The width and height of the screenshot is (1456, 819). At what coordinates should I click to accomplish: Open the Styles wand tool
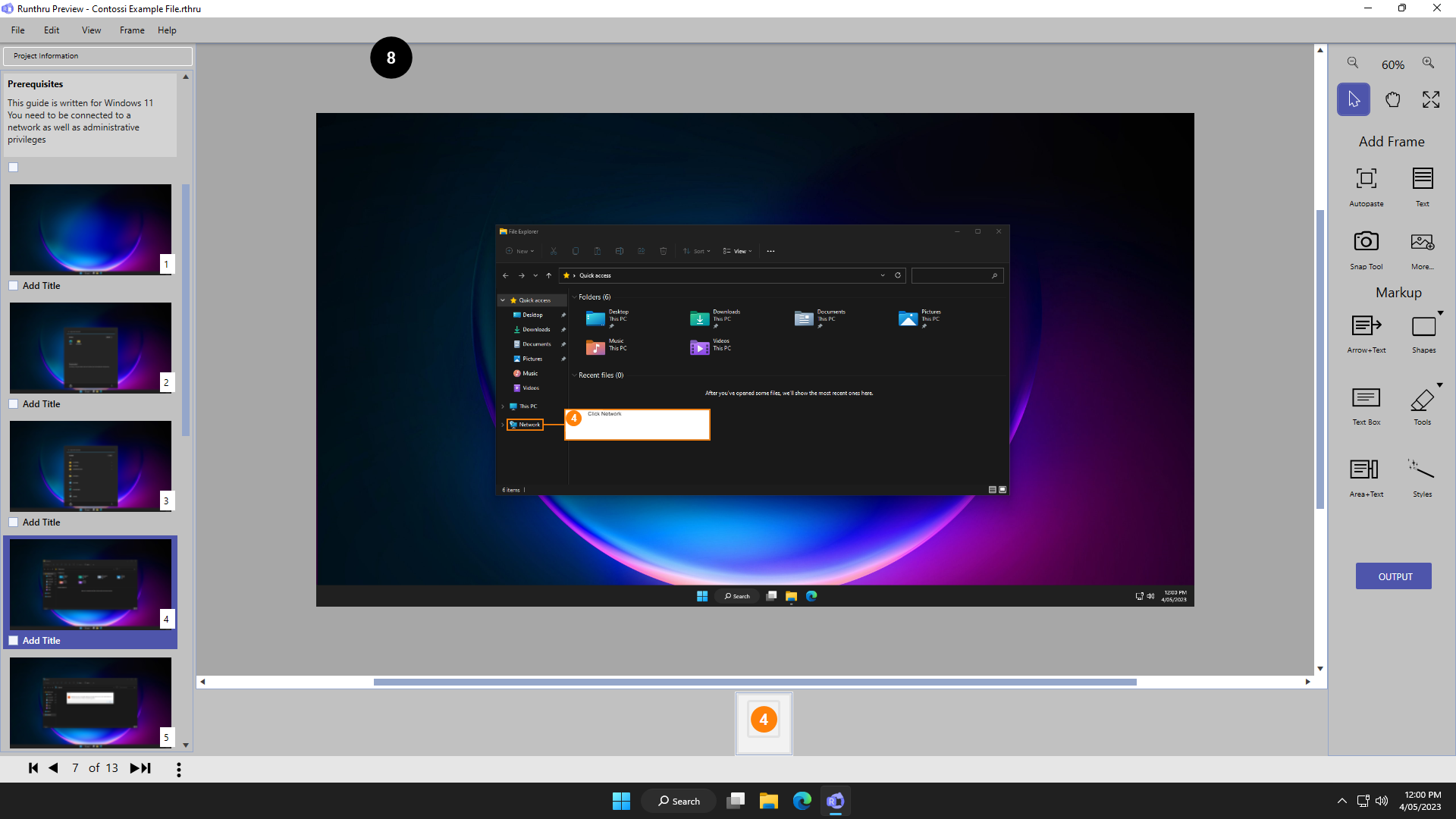(1422, 470)
